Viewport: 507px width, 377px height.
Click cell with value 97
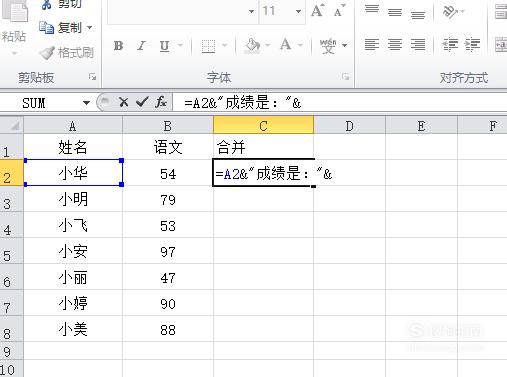pos(168,251)
